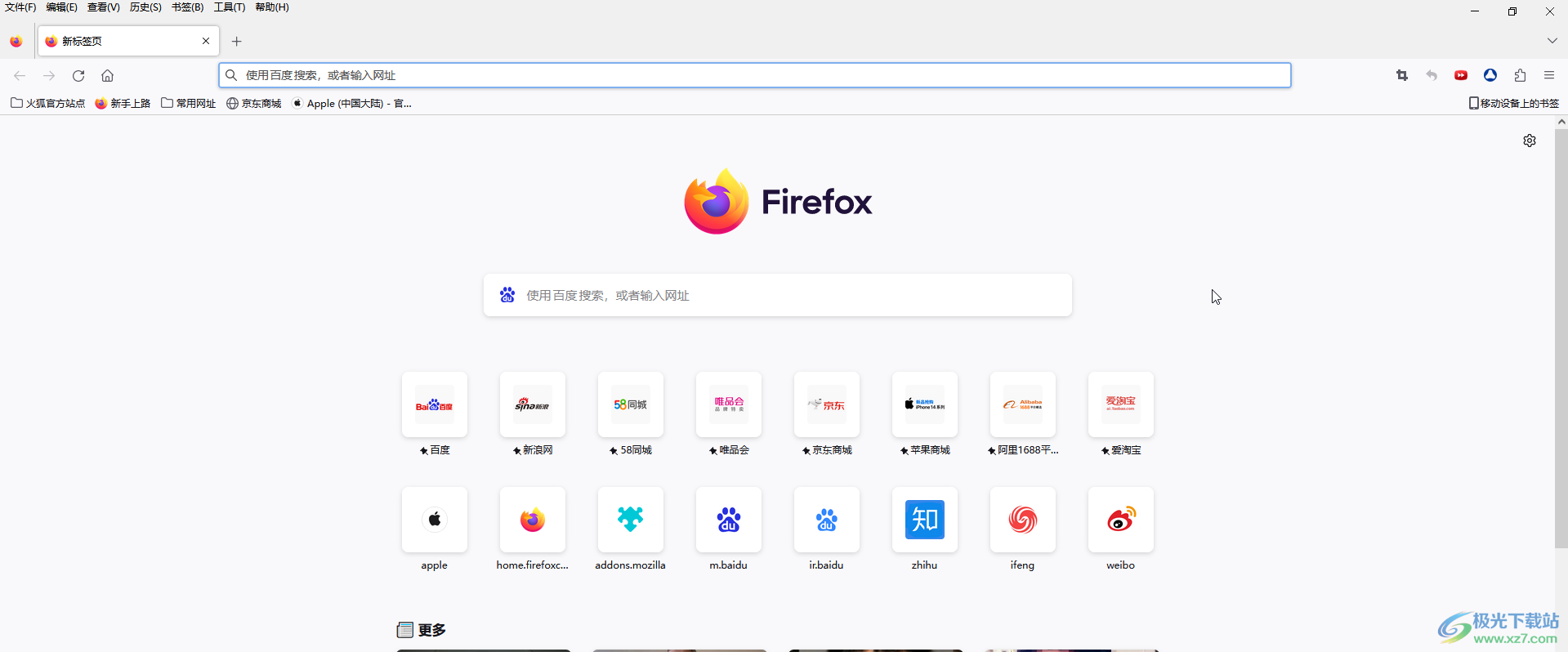This screenshot has width=1568, height=652.
Task: Click the pinned Firefox icon left of tabs
Action: 16,41
